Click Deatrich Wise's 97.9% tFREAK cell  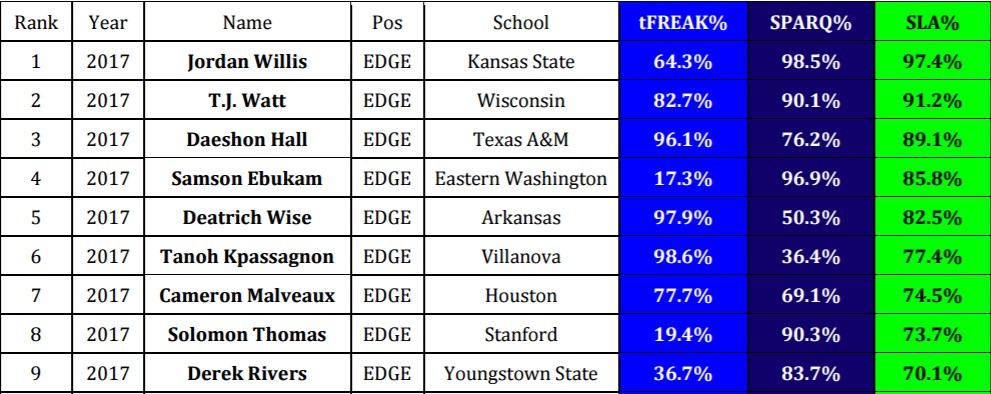tap(683, 217)
